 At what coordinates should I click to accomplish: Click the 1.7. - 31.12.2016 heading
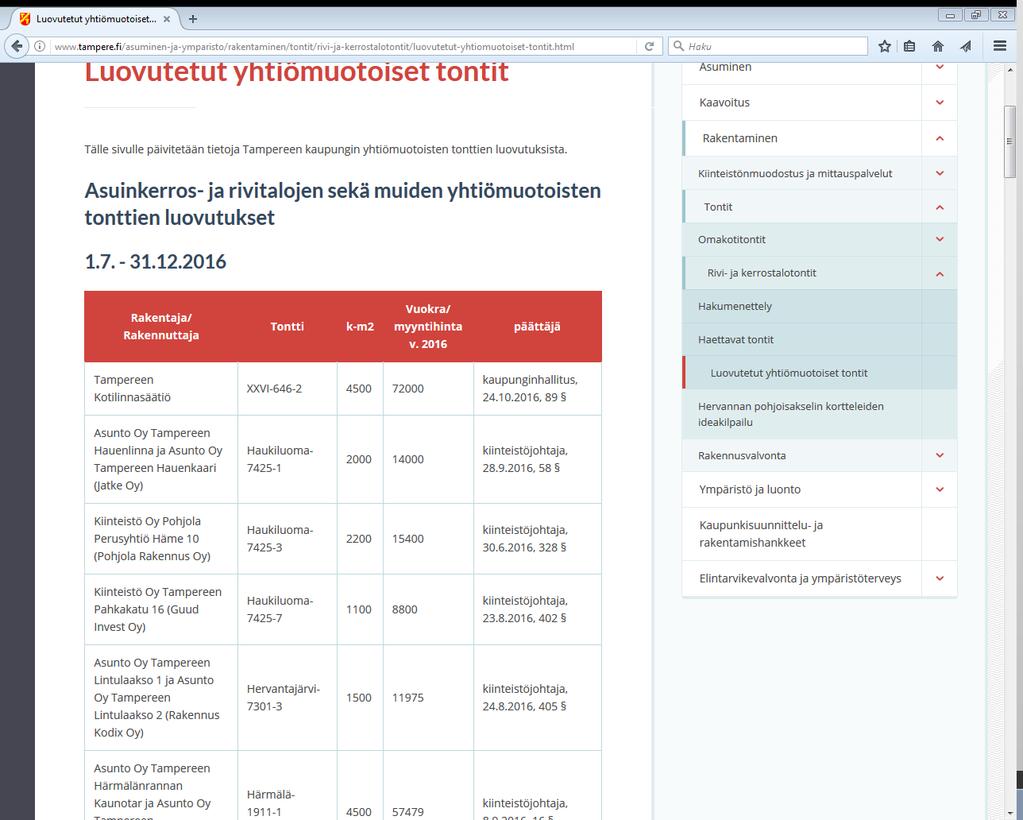coord(155,262)
